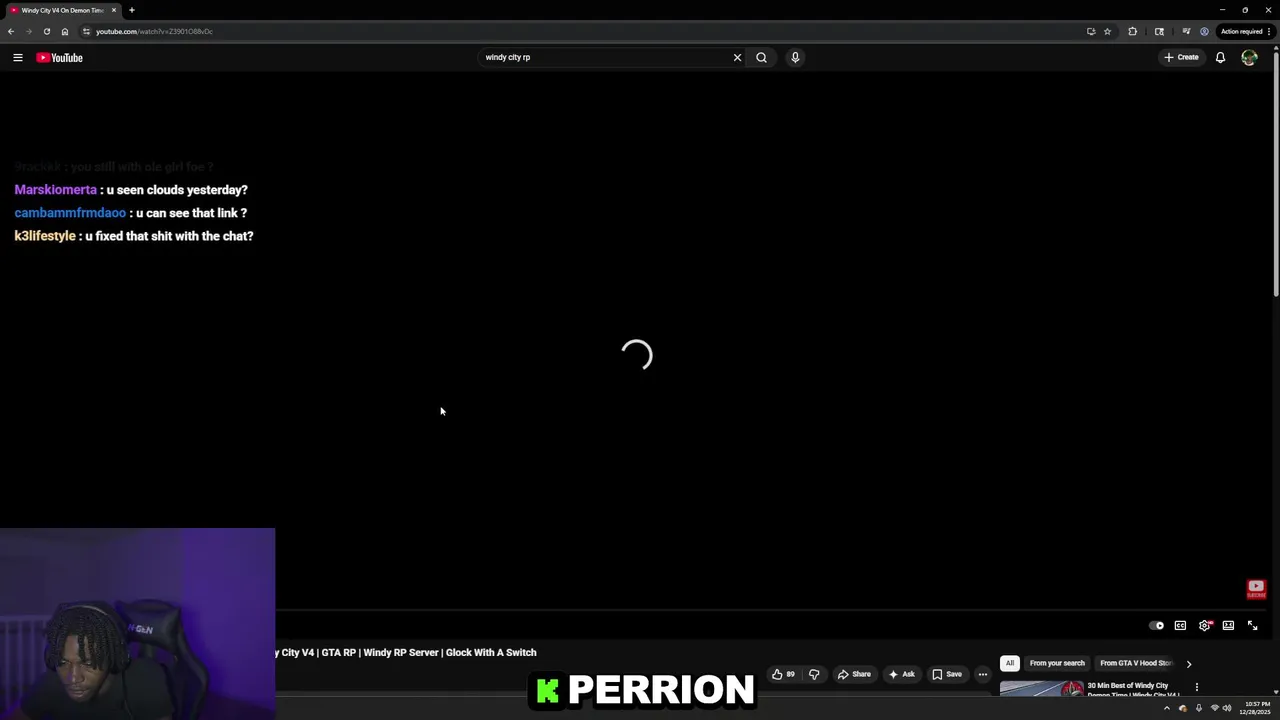
Task: Switch the player to theater mode
Action: click(x=1228, y=625)
